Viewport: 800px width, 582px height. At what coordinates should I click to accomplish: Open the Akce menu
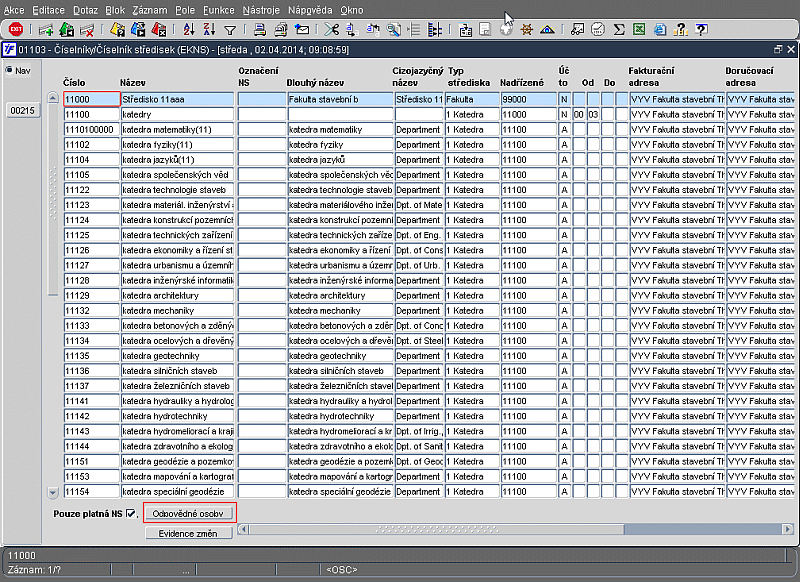(14, 10)
